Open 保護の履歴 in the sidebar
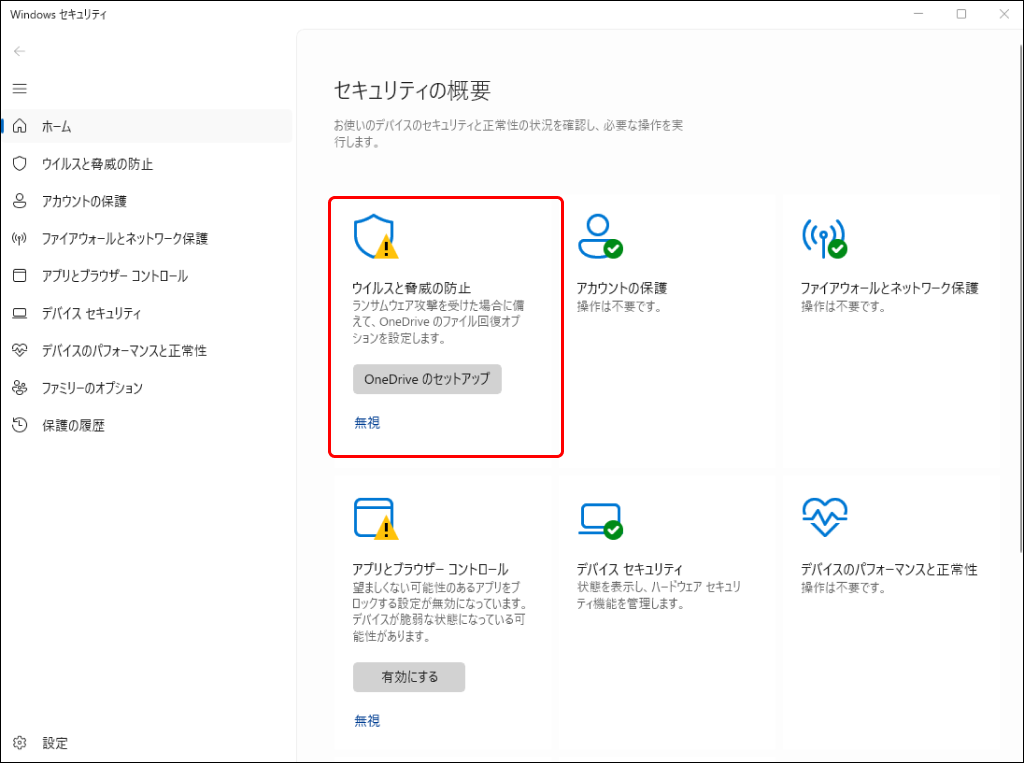This screenshot has height=763, width=1024. click(147, 425)
